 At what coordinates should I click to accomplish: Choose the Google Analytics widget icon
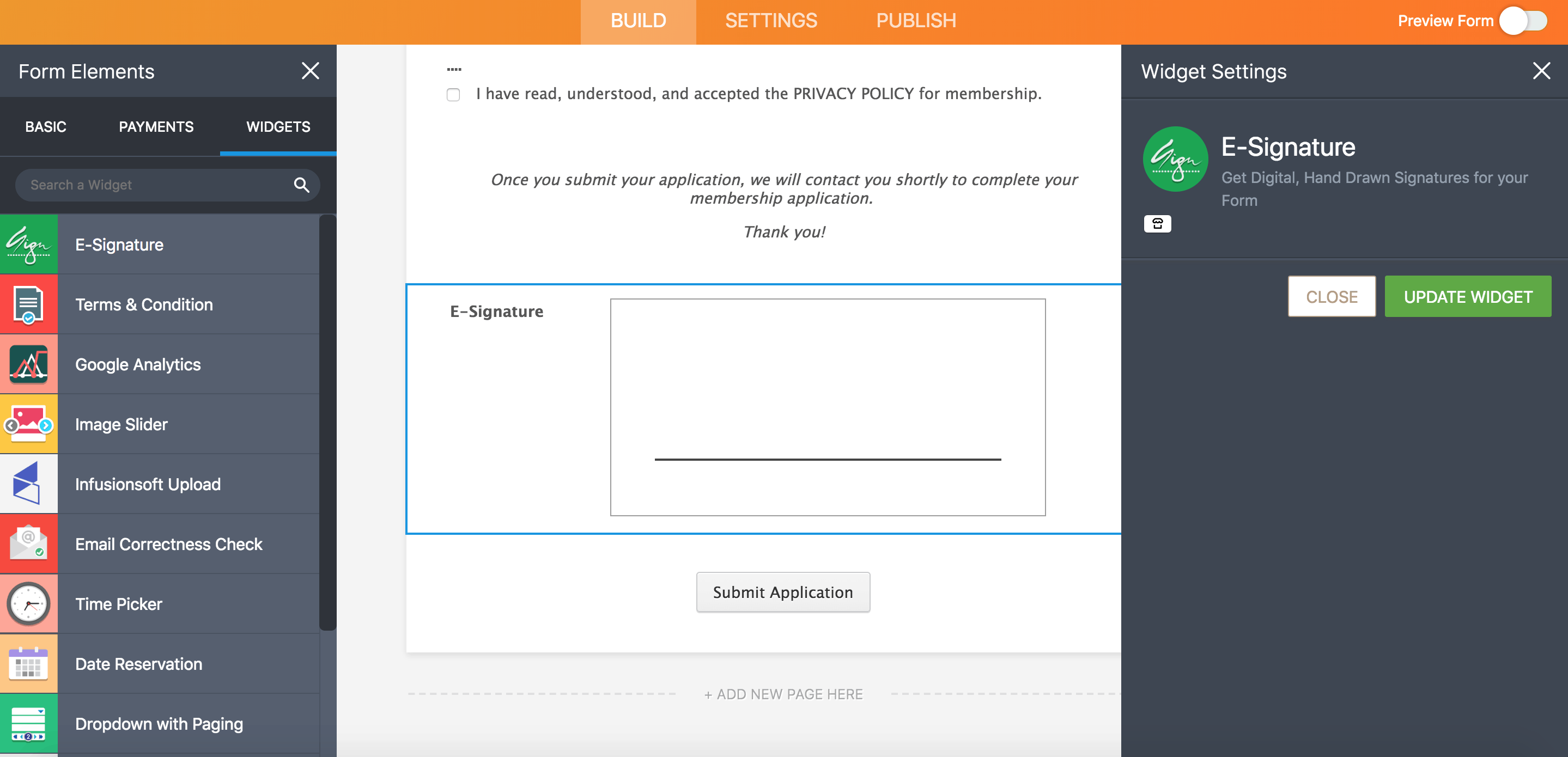[29, 364]
